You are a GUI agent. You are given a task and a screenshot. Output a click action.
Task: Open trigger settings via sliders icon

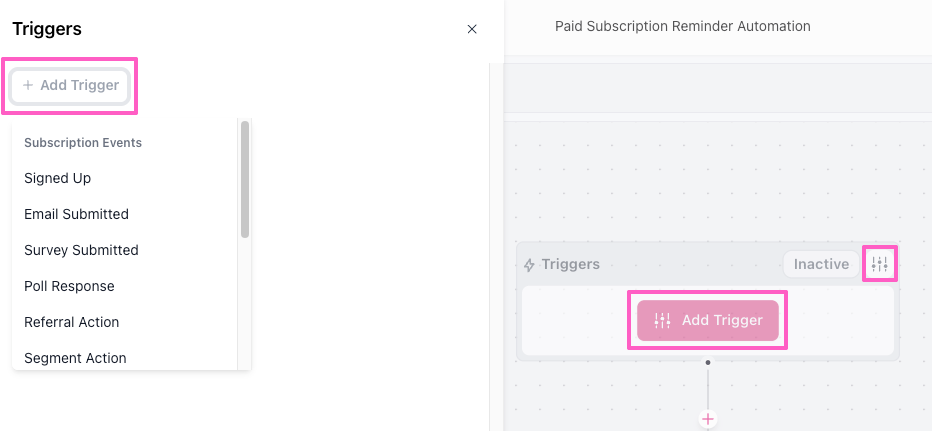coord(880,264)
